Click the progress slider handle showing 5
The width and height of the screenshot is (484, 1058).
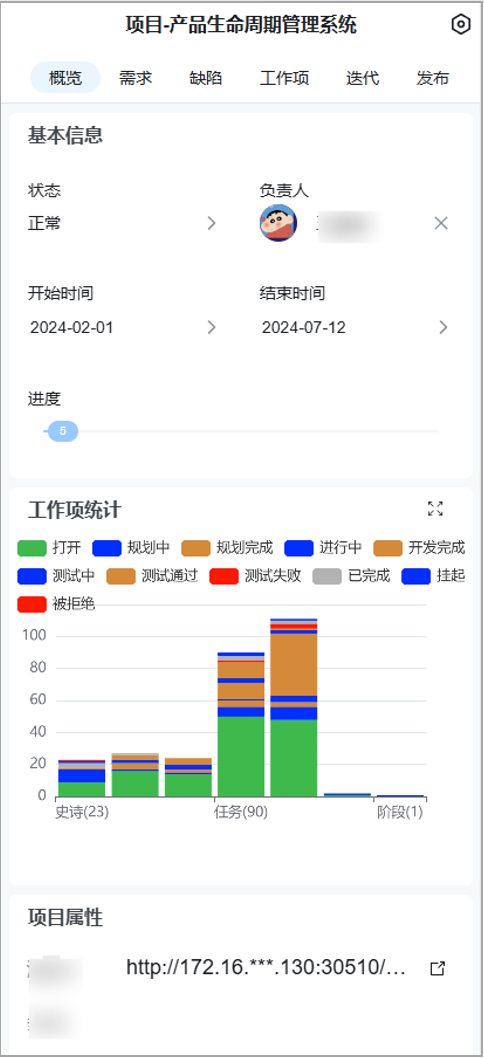click(x=63, y=431)
